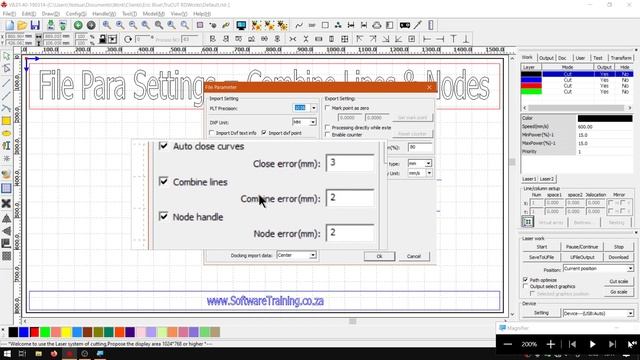The width and height of the screenshot is (640, 360).
Task: Toggle Node handle checkbox in magnifier
Action: pos(163,216)
